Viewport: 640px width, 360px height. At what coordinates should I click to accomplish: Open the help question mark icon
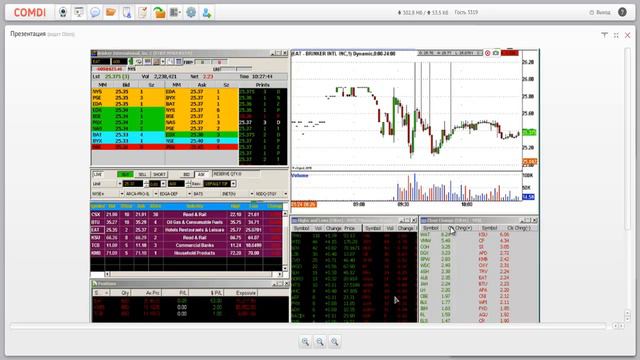[x=622, y=12]
